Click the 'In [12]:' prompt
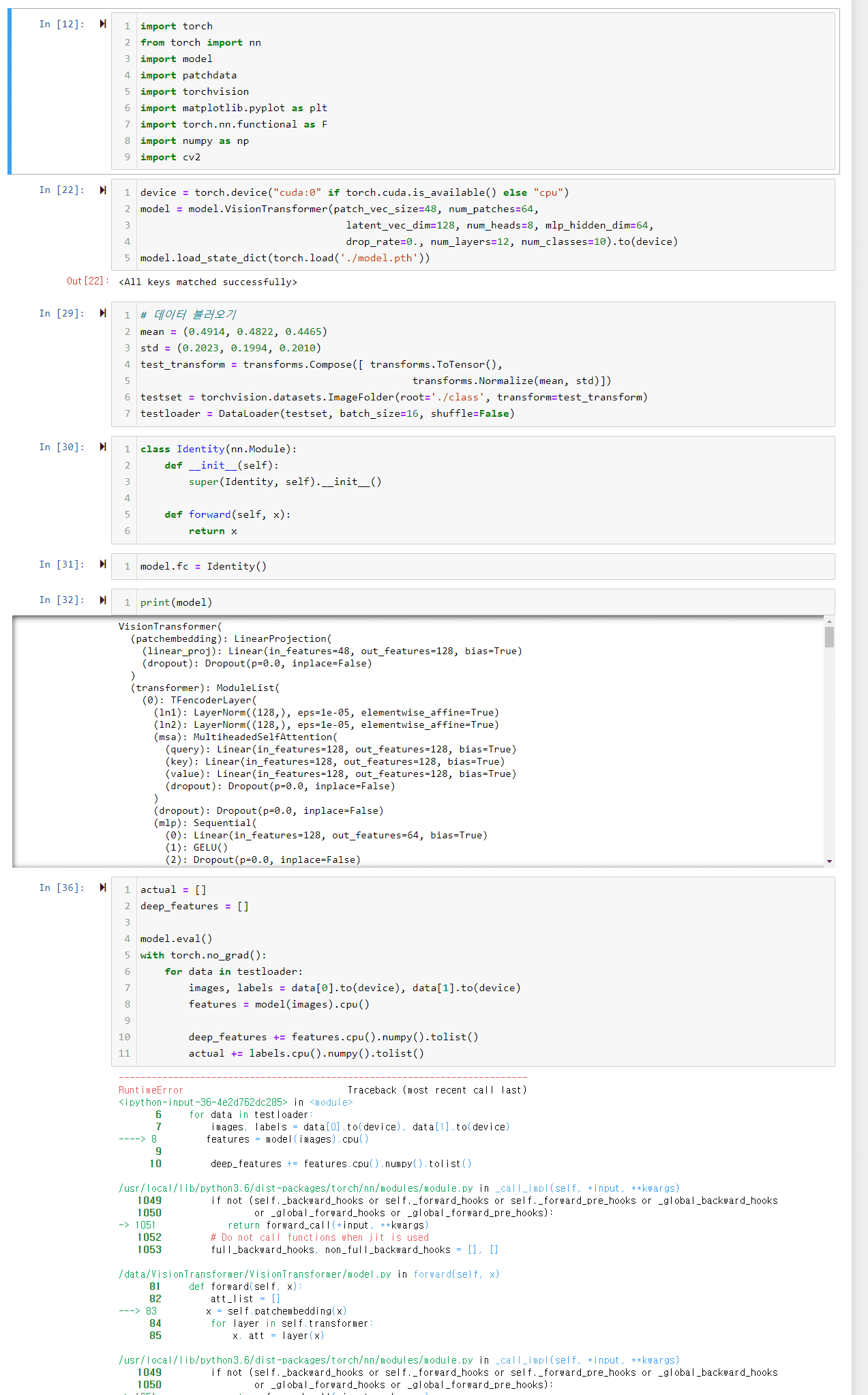This screenshot has width=868, height=1395. [61, 24]
